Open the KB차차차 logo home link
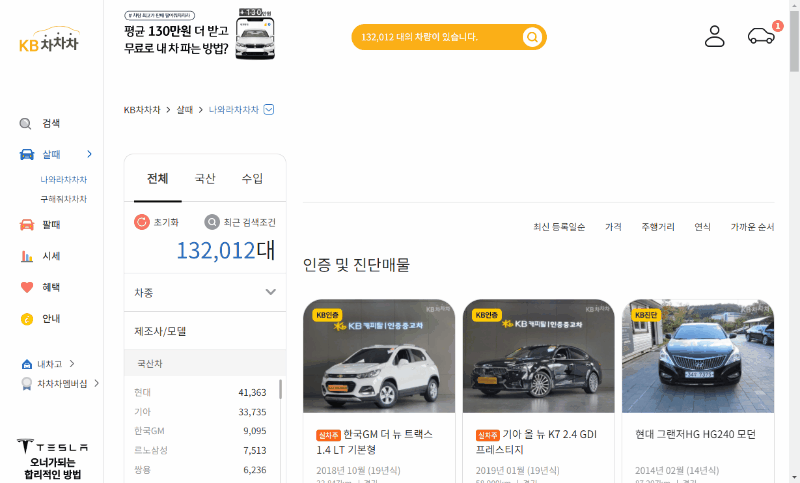800x483 pixels. tap(49, 40)
